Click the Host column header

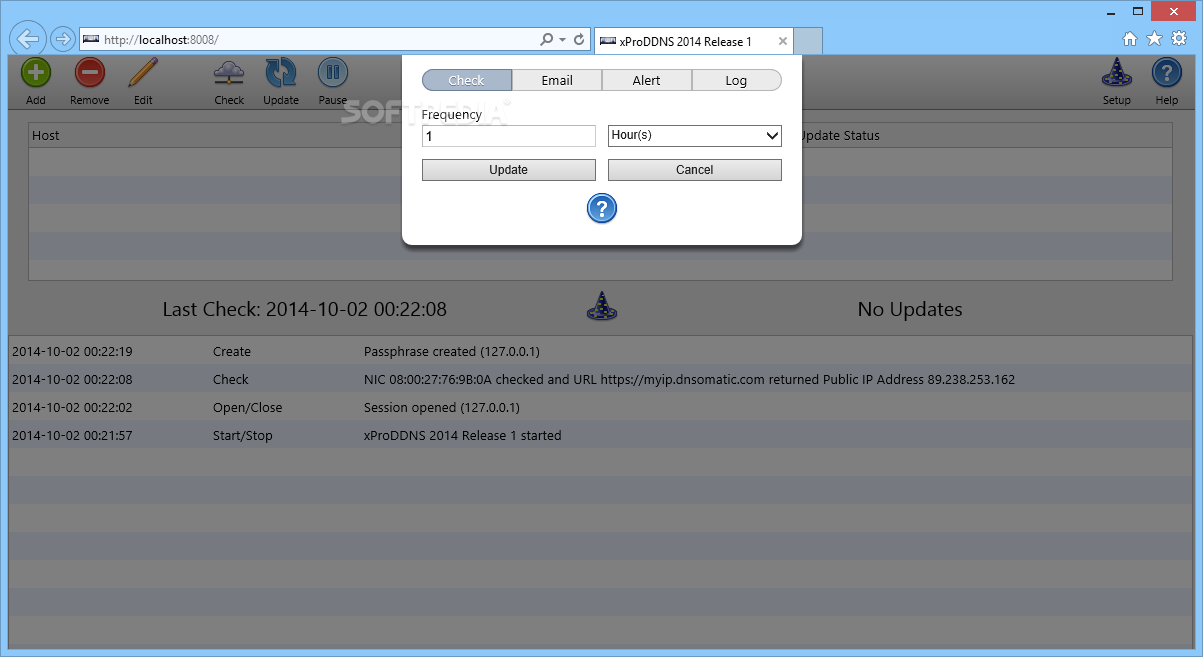pyautogui.click(x=46, y=135)
